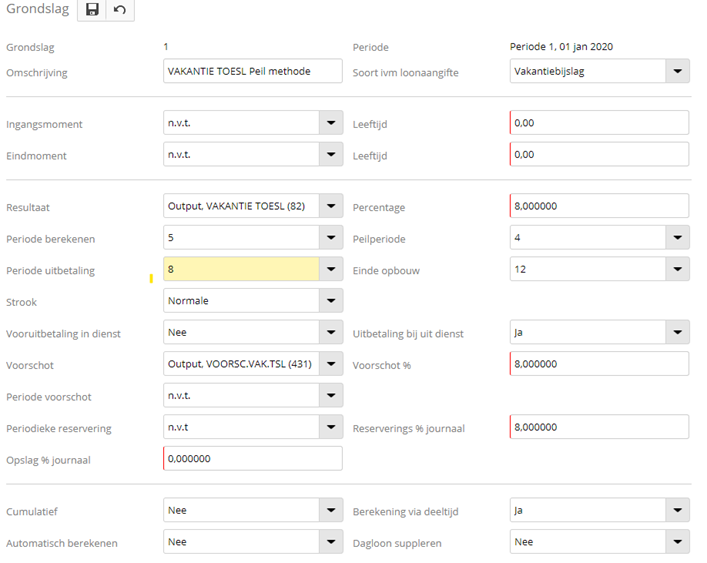Open Berekening via deeltijd dropdown
Viewport: 707px width, 563px height.
point(678,510)
